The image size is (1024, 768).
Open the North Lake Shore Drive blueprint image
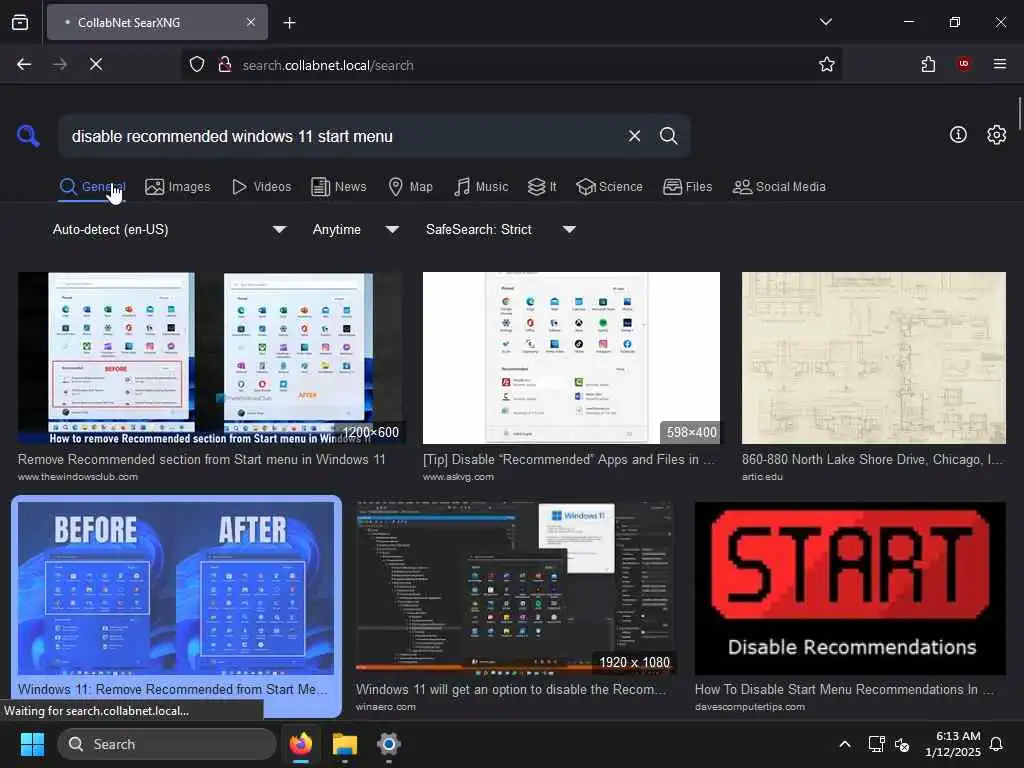click(x=874, y=358)
